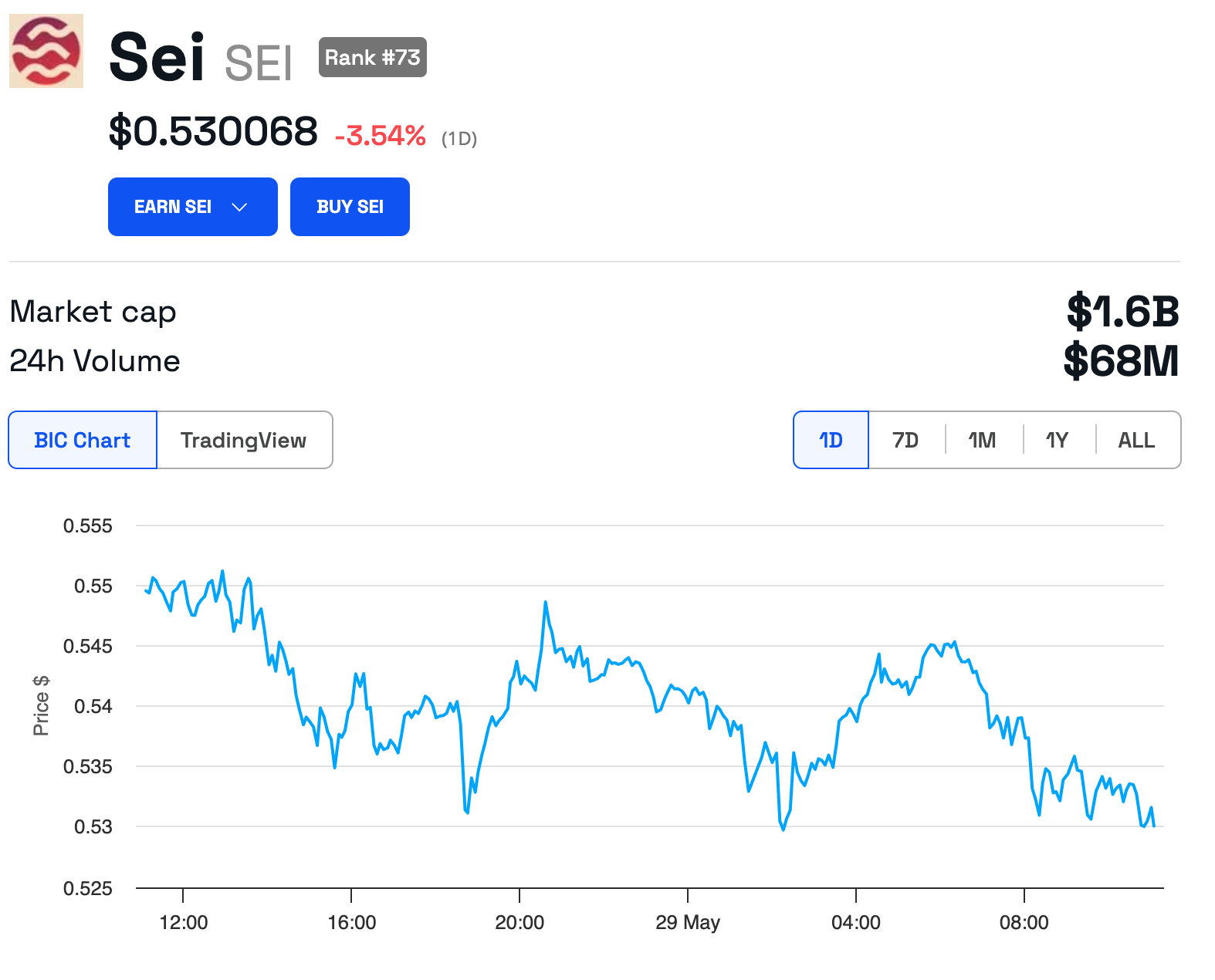1215x980 pixels.
Task: Select the 7D time range
Action: point(905,440)
